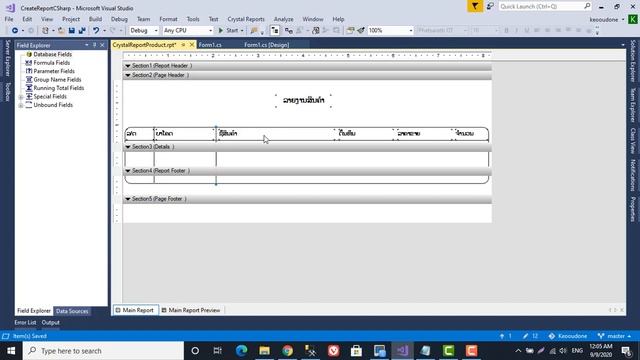Open the green K account avatar

pos(633,19)
